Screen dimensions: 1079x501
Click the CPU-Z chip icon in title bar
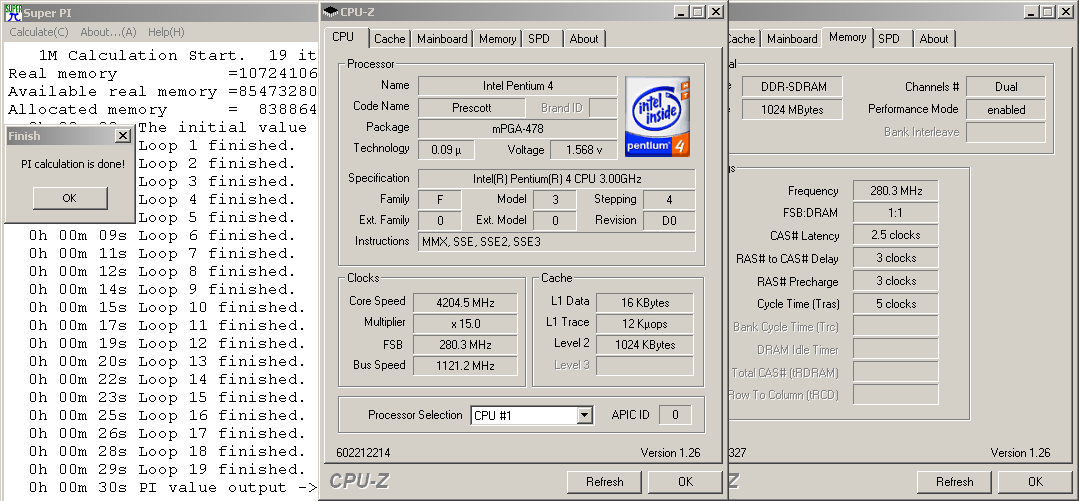click(331, 12)
